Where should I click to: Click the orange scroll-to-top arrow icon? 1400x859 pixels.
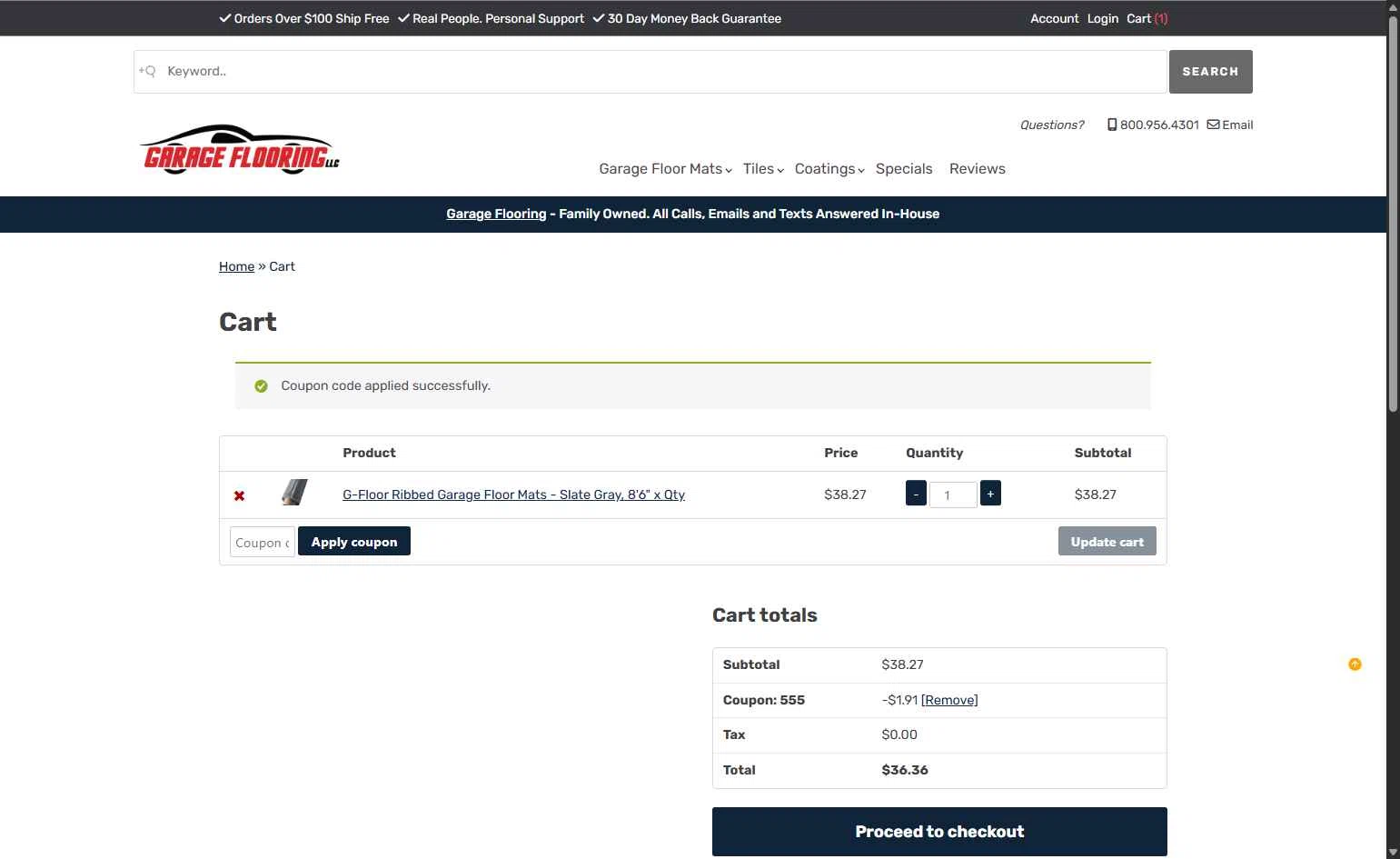1355,664
